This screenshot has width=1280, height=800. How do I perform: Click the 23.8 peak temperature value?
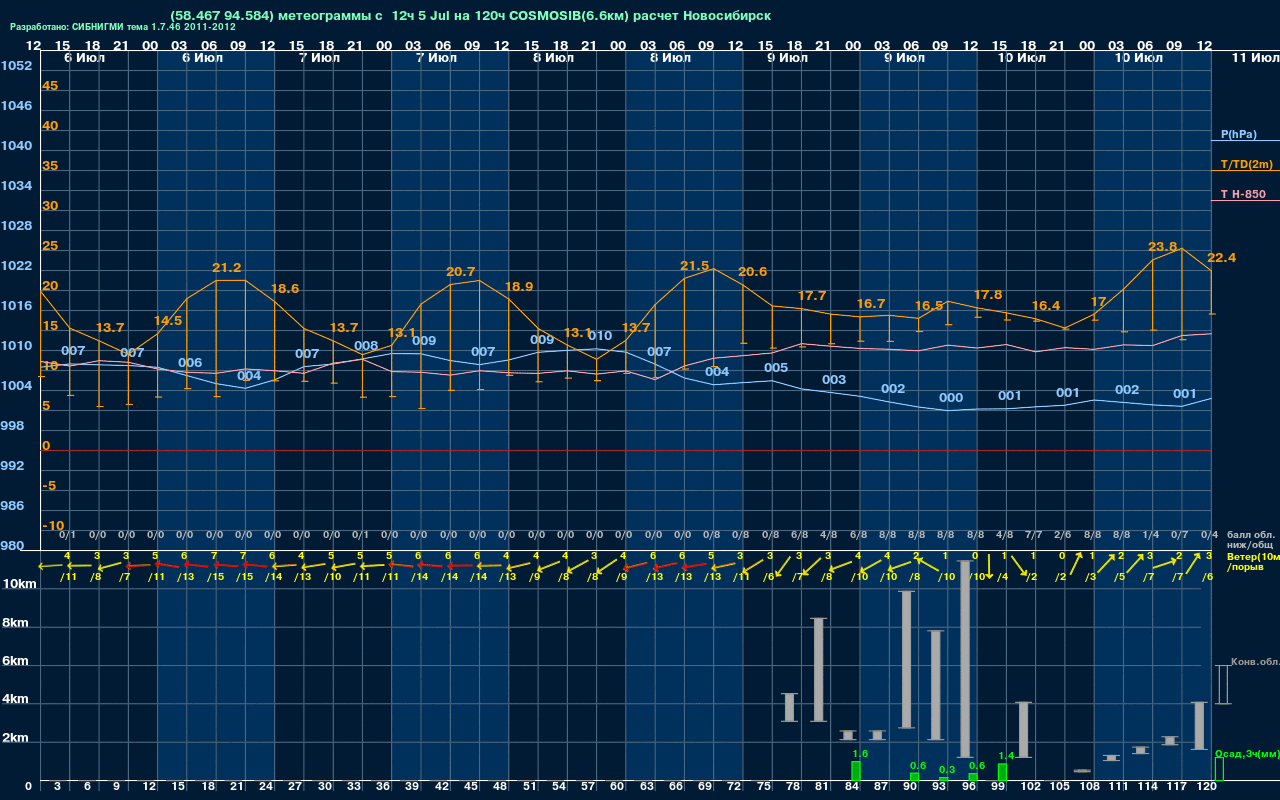tap(1162, 246)
